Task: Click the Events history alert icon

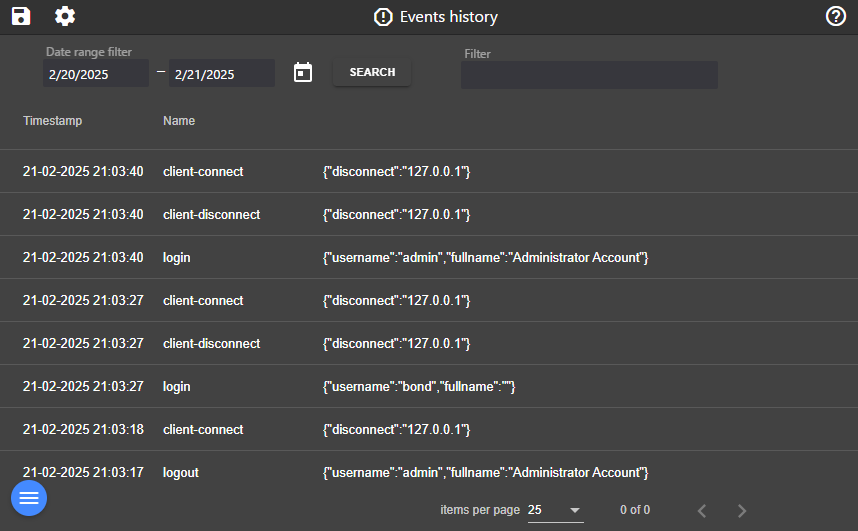Action: [383, 17]
